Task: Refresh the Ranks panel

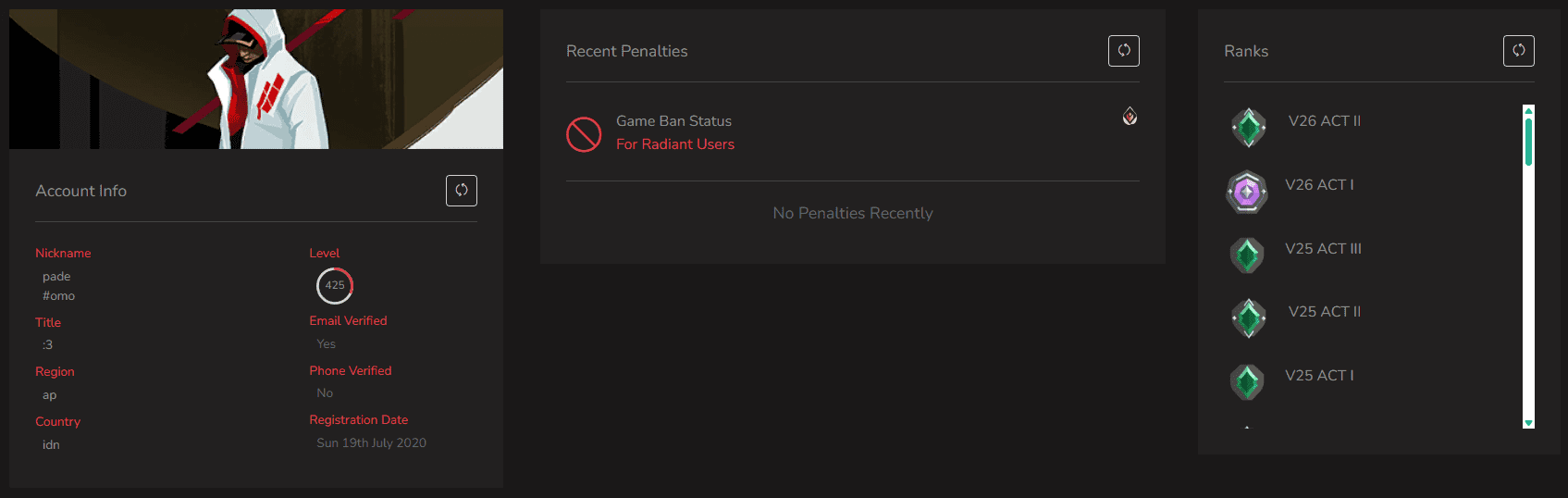Action: (x=1518, y=51)
